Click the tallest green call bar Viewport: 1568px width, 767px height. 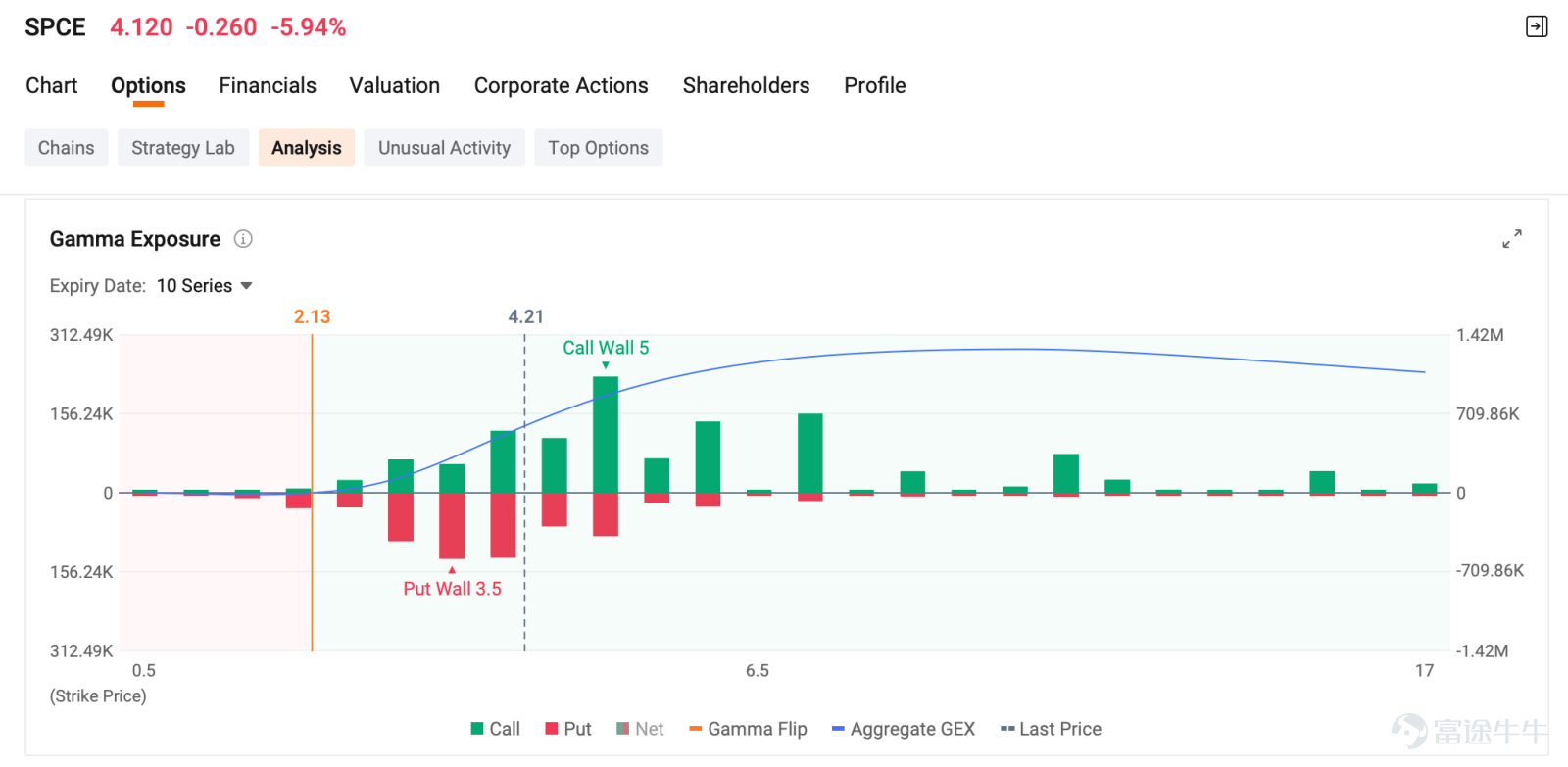(x=606, y=435)
